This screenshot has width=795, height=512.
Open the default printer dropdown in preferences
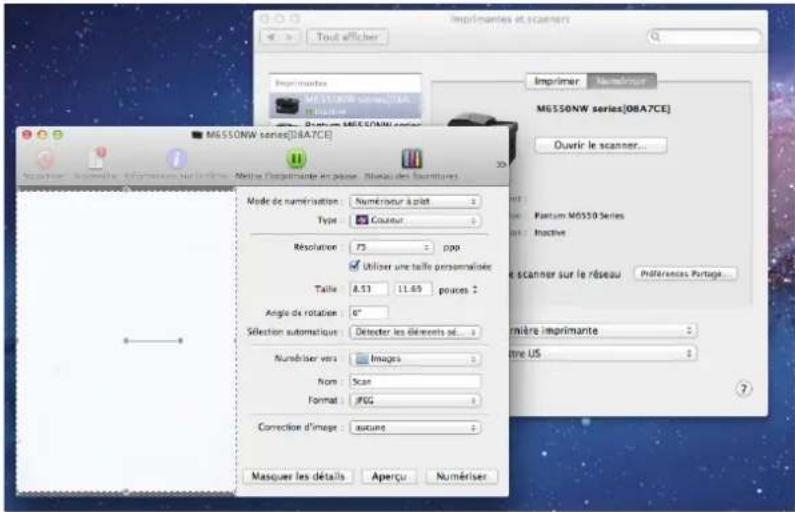click(602, 331)
